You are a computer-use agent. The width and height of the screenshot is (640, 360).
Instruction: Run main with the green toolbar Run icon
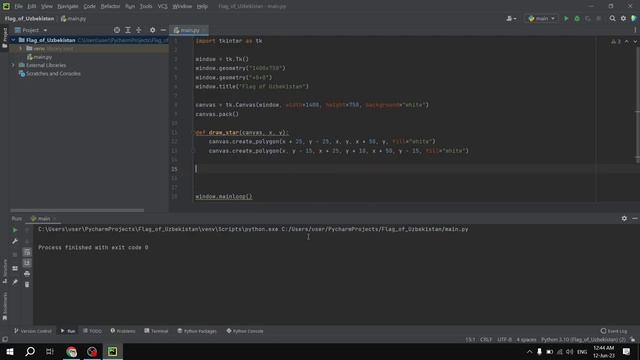click(x=566, y=19)
